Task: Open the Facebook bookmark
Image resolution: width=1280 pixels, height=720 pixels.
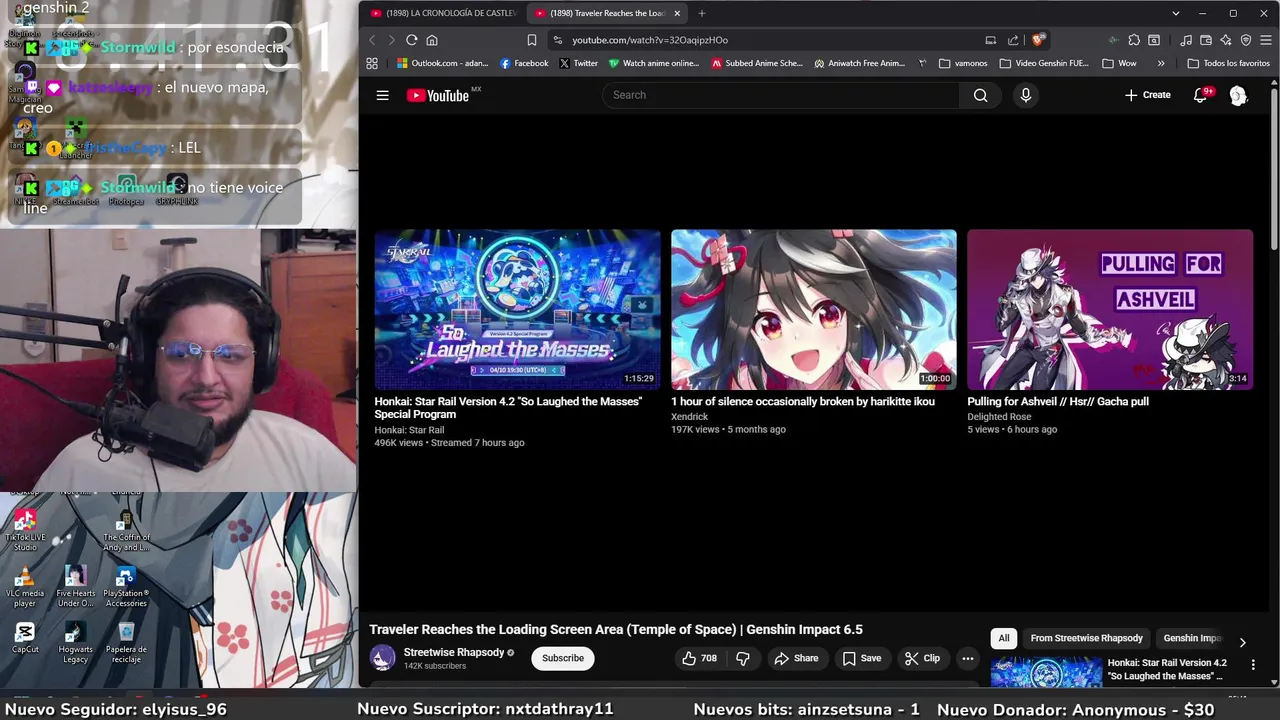Action: click(523, 63)
